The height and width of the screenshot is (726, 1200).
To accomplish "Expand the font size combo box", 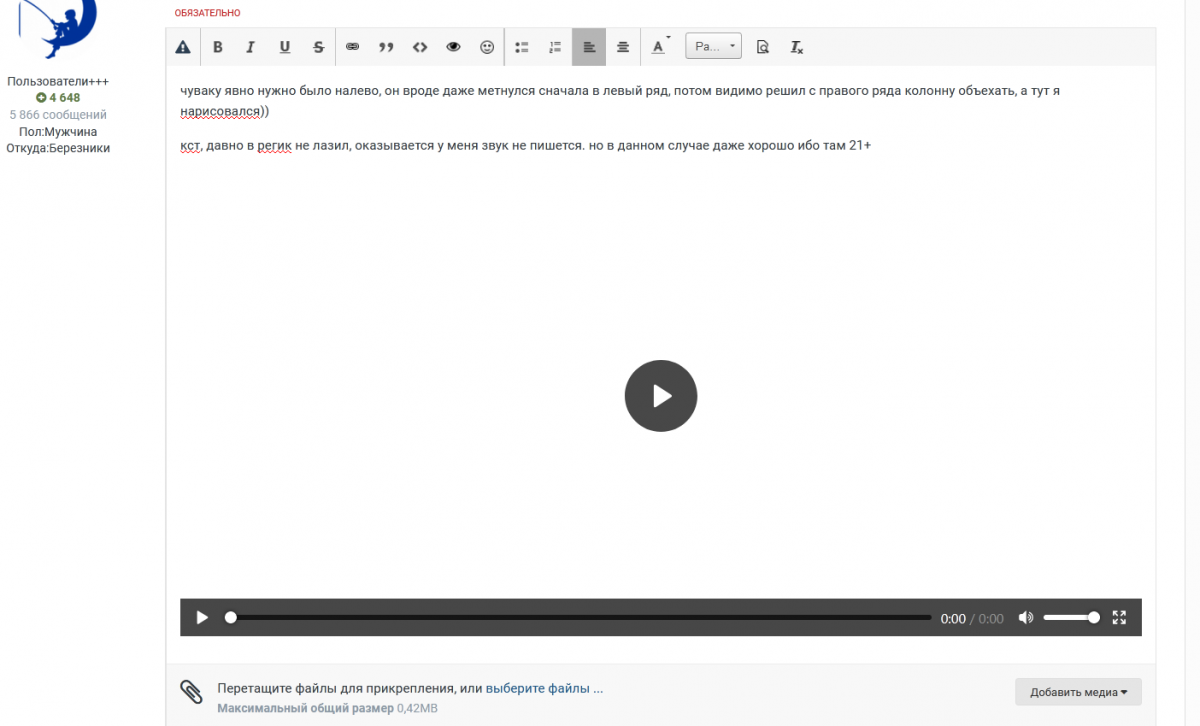I will pos(713,47).
